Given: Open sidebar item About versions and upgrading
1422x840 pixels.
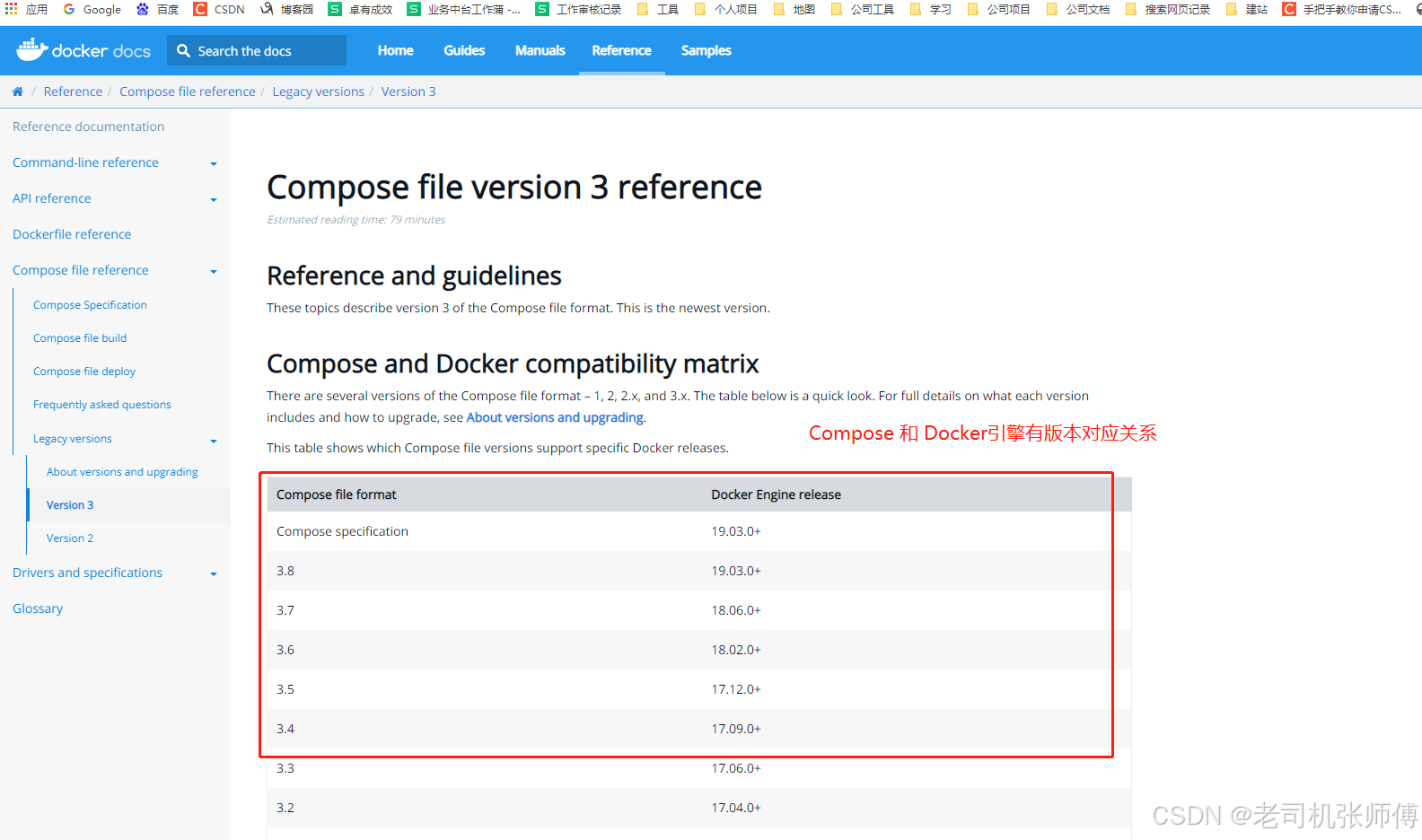Looking at the screenshot, I should [122, 472].
